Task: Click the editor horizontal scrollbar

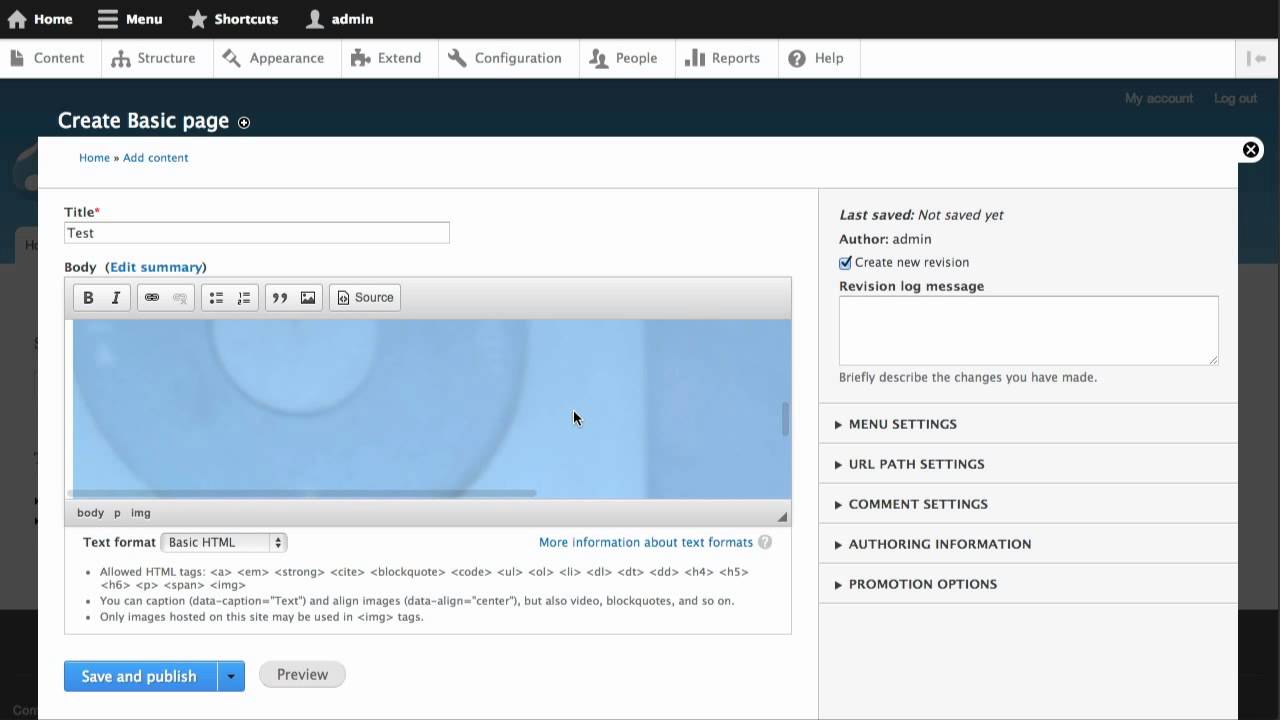Action: pyautogui.click(x=302, y=493)
